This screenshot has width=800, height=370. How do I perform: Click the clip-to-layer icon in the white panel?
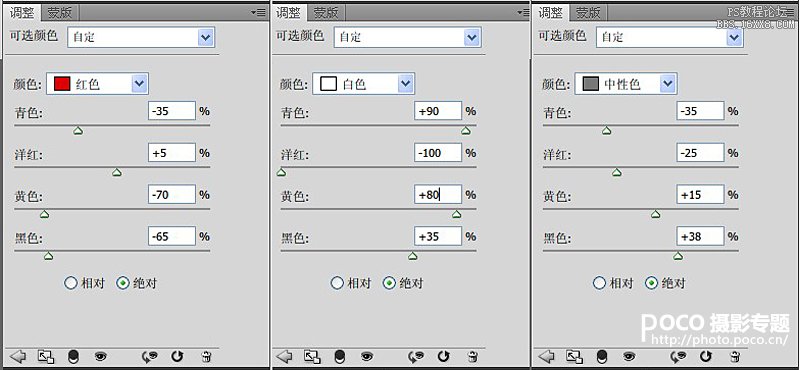[312, 356]
